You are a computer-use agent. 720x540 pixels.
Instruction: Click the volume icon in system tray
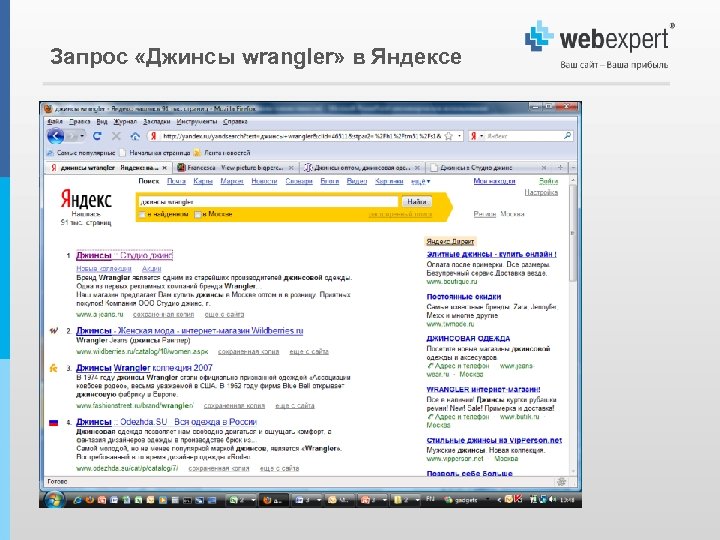553,500
